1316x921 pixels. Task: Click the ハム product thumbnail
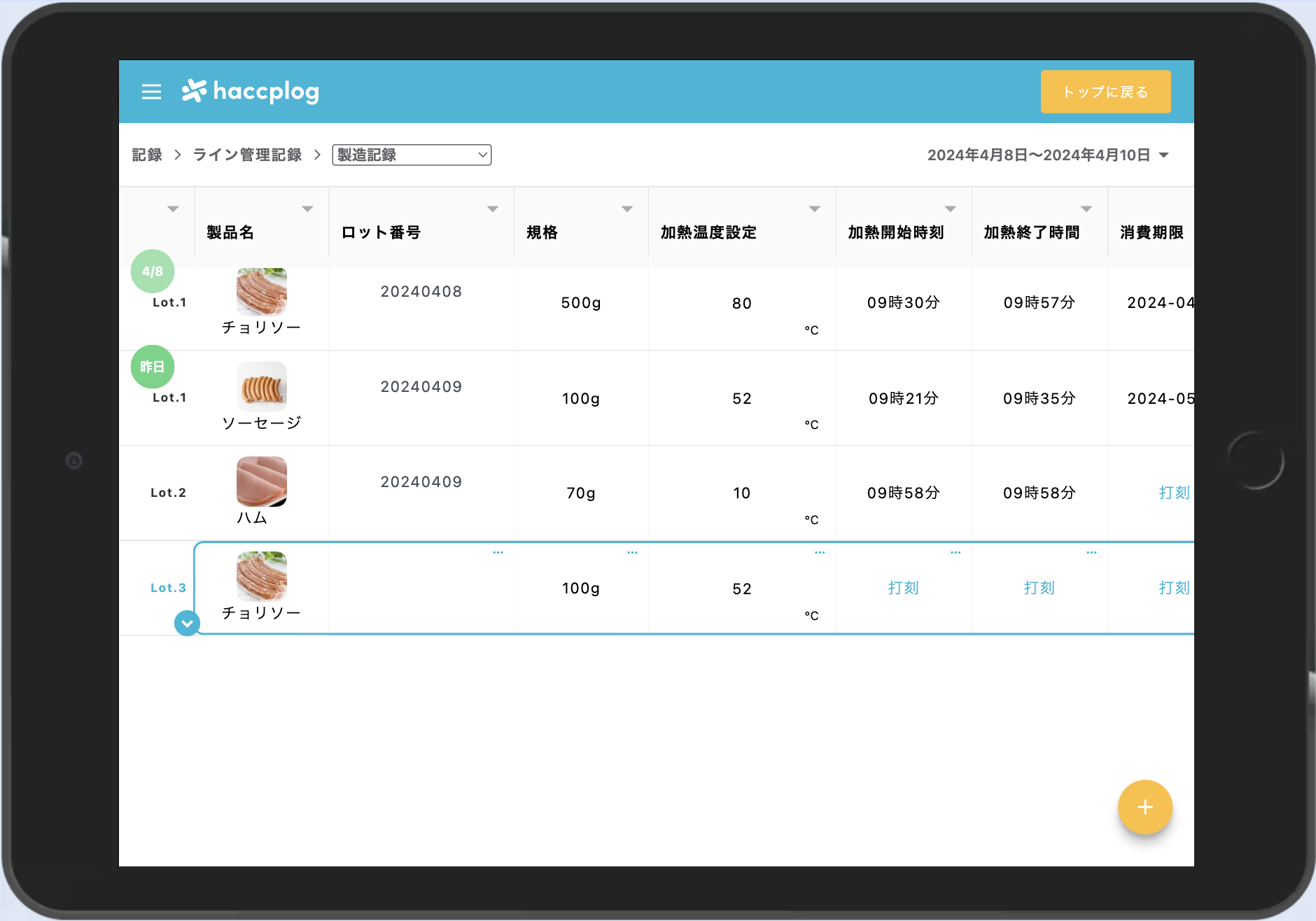[x=261, y=481]
